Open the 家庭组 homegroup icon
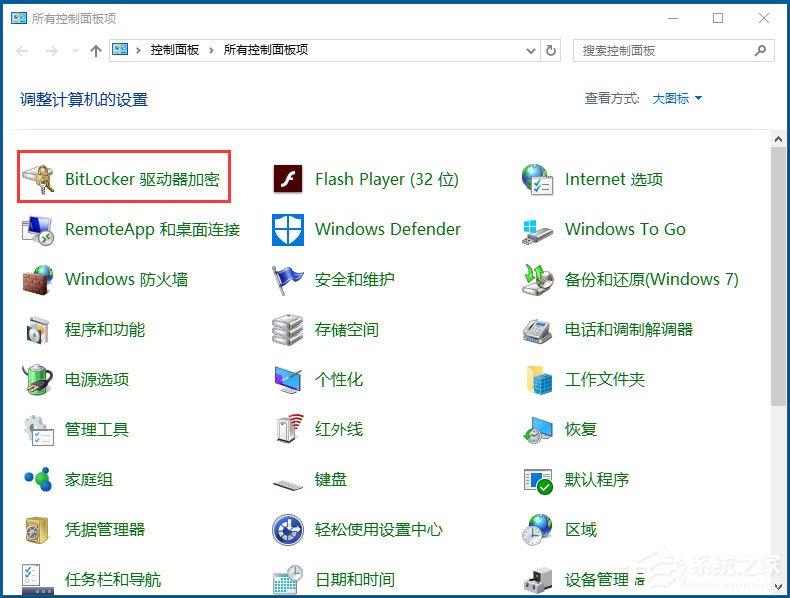 (38, 480)
